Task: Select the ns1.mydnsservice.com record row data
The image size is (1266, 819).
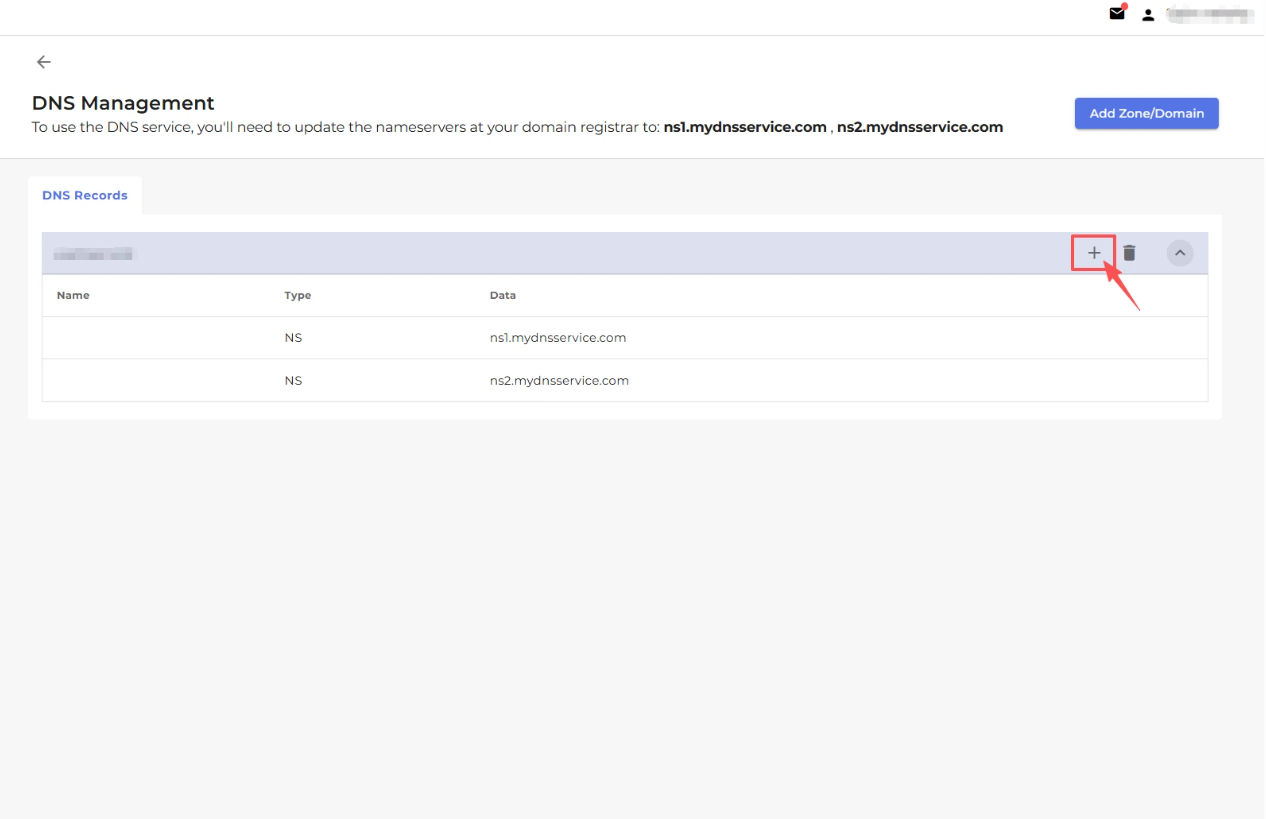Action: tap(558, 338)
